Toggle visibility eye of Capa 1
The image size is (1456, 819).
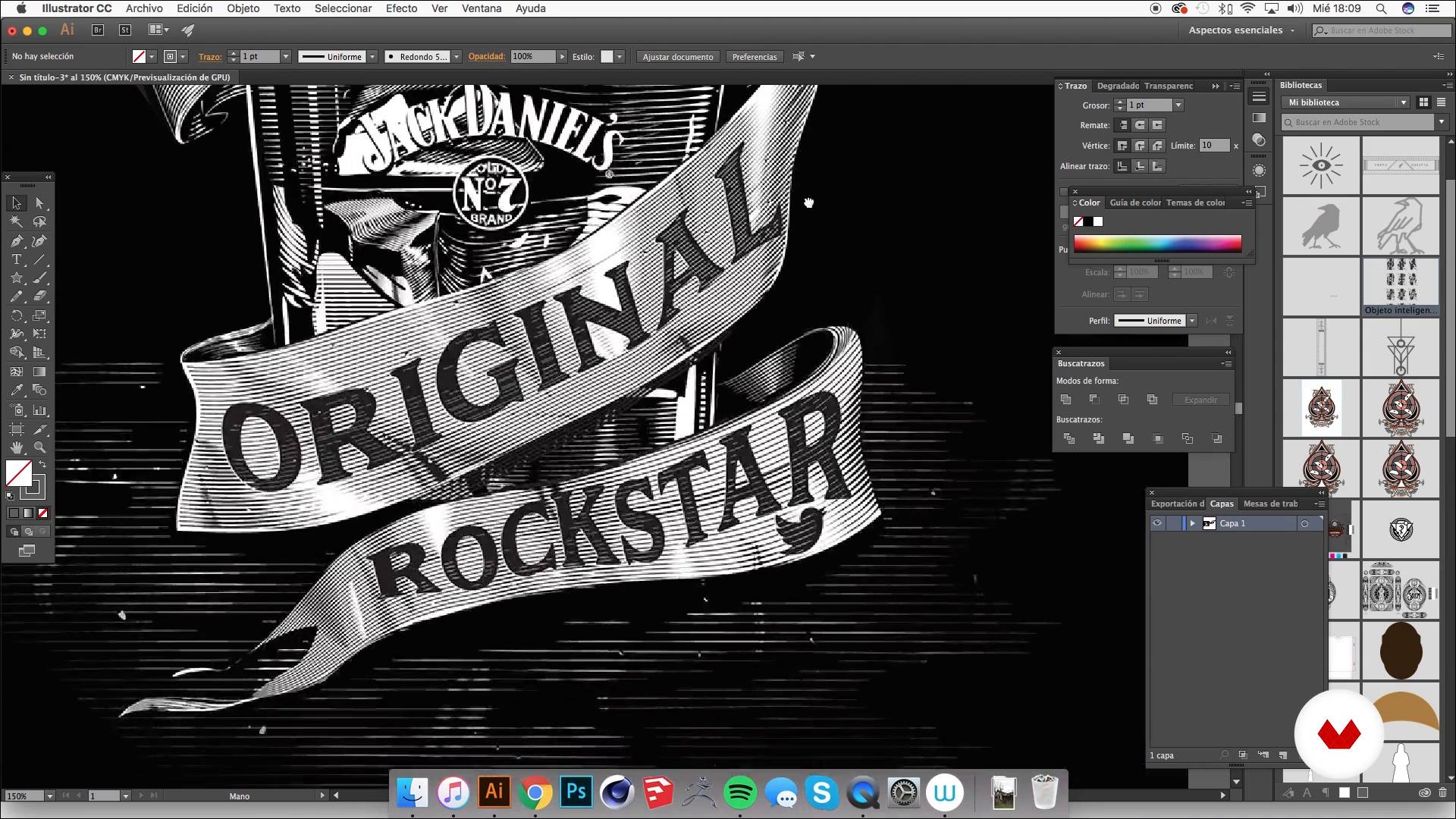click(1157, 523)
